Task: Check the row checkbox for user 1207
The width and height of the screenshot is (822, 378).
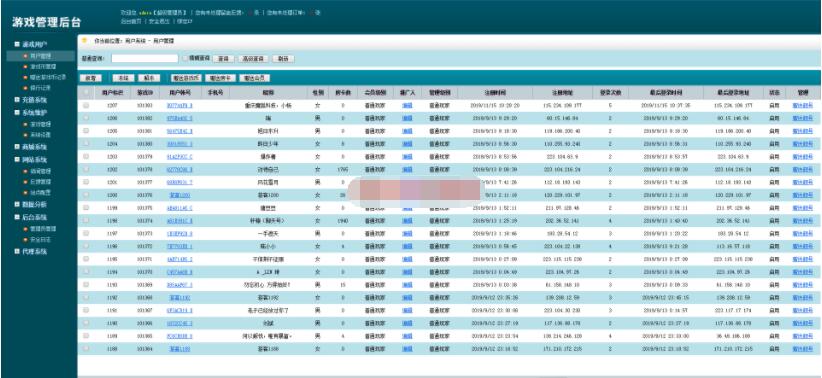Action: click(x=86, y=105)
